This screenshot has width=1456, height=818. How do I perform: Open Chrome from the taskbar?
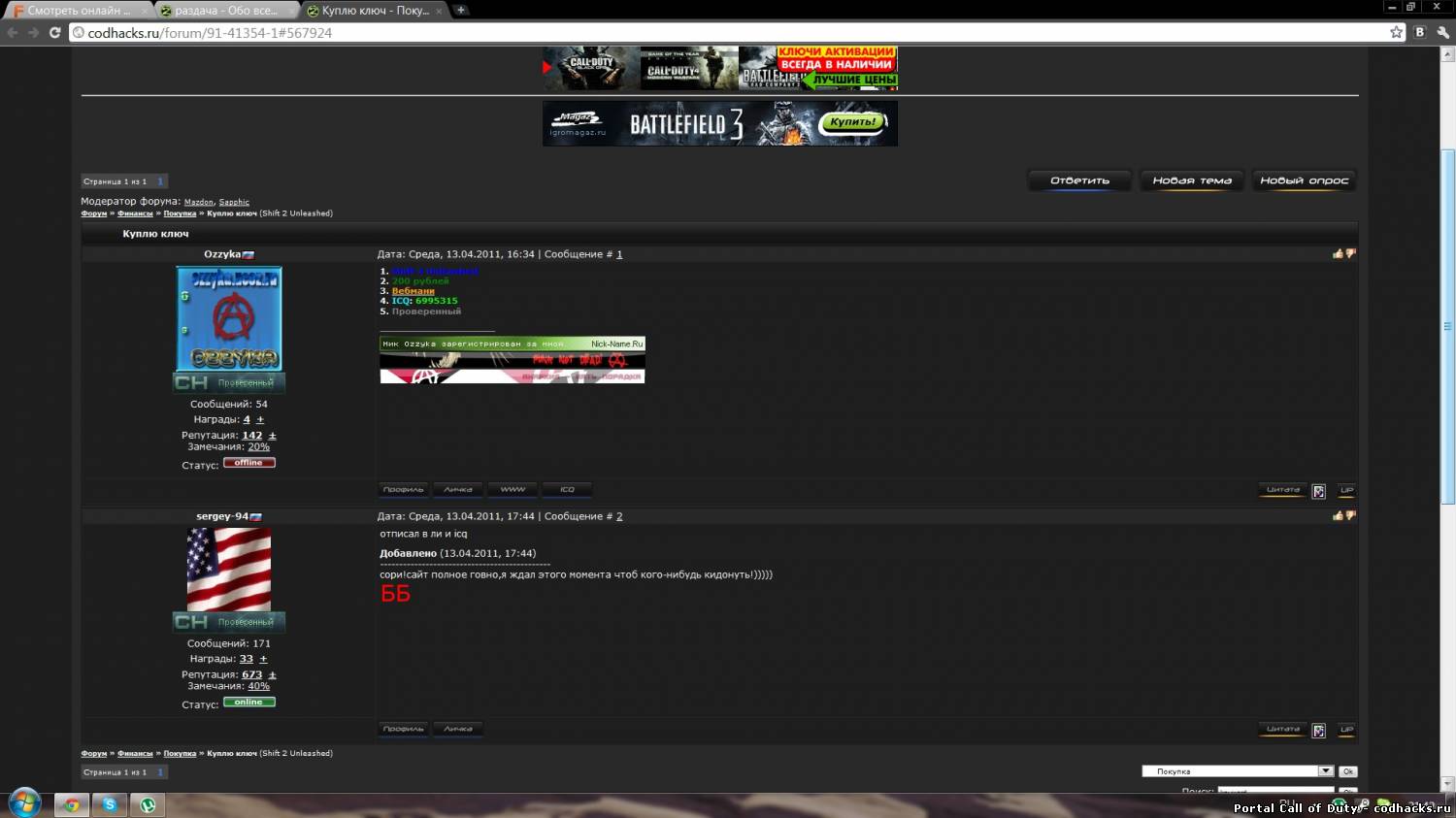[71, 804]
